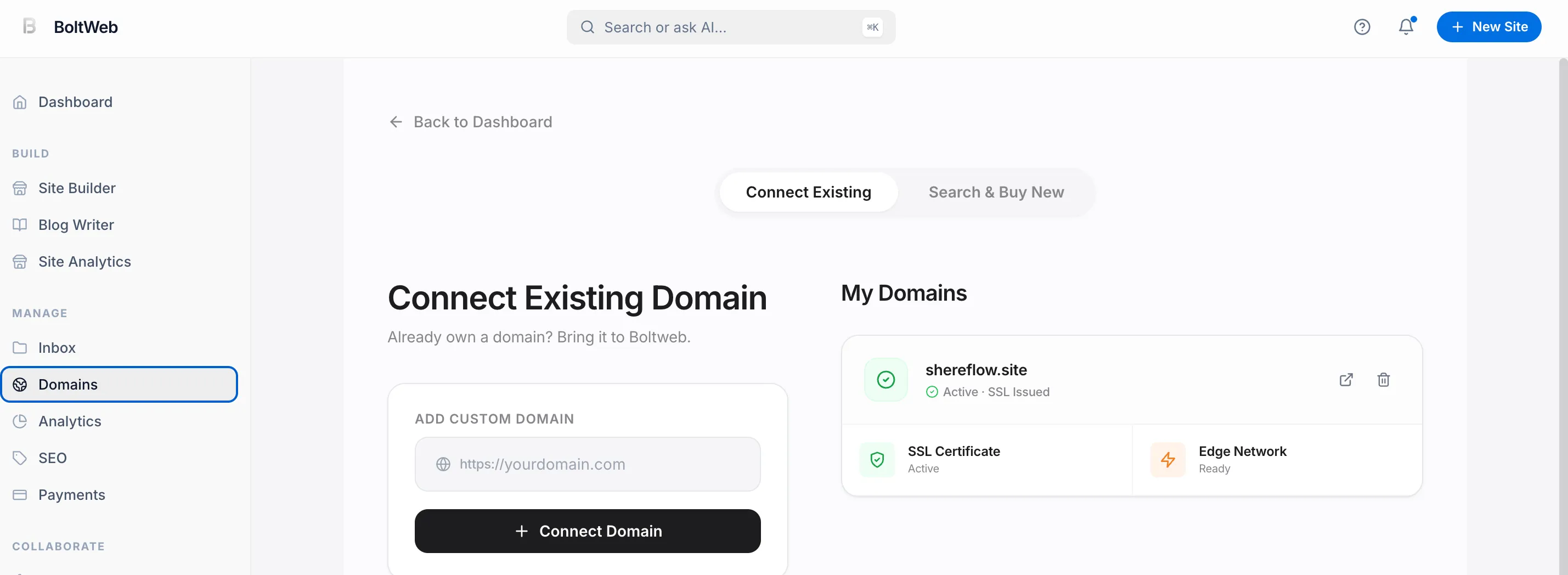Click the Inbox folder icon
The height and width of the screenshot is (575, 1568).
(20, 347)
